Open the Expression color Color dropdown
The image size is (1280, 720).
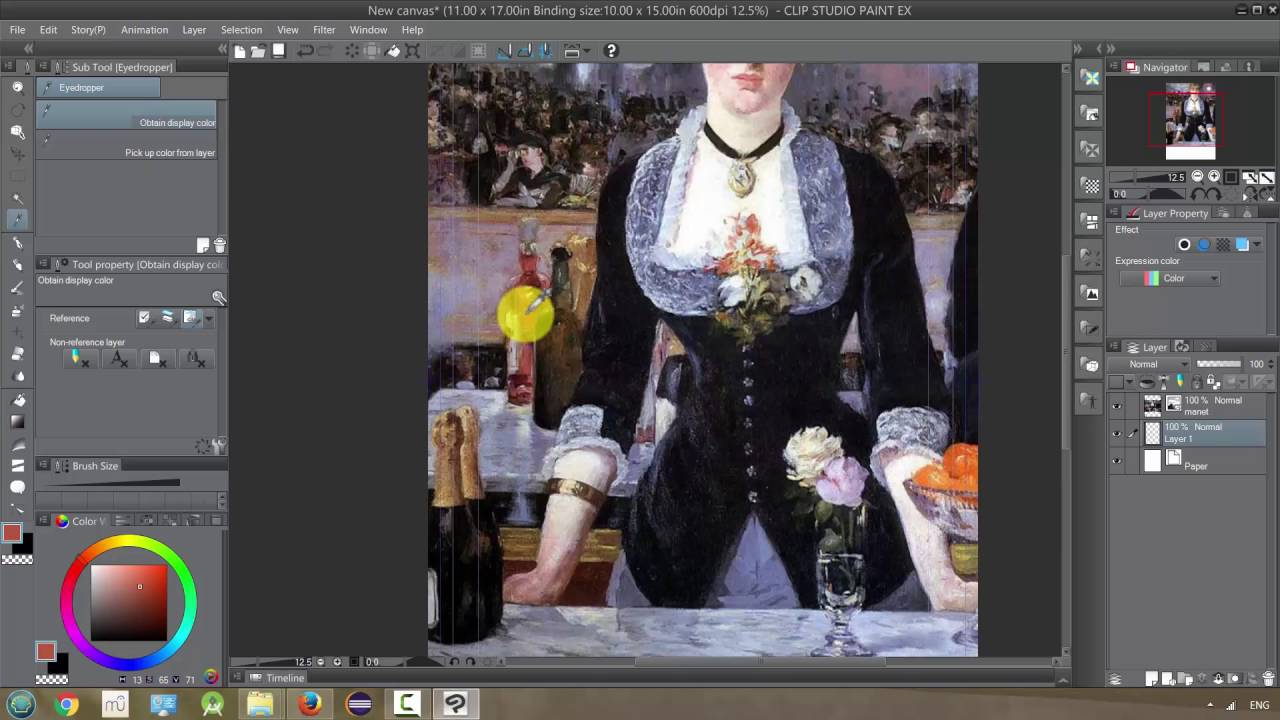[x=1168, y=278]
